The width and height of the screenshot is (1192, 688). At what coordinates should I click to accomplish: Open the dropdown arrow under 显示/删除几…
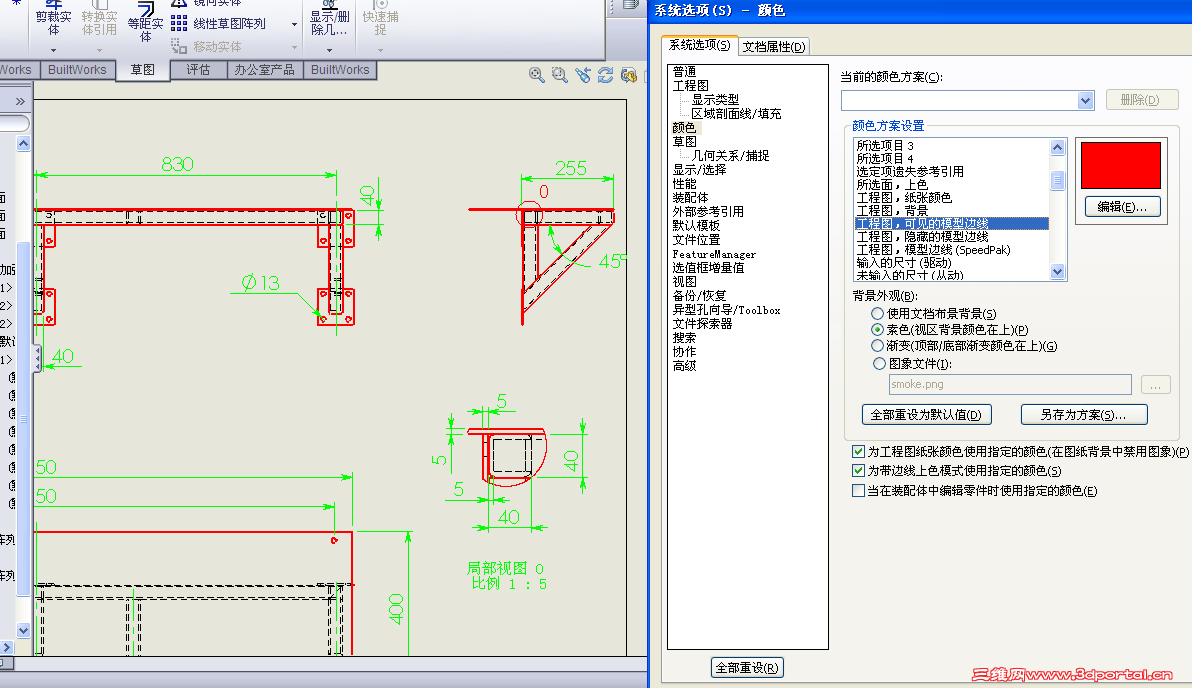pos(329,50)
